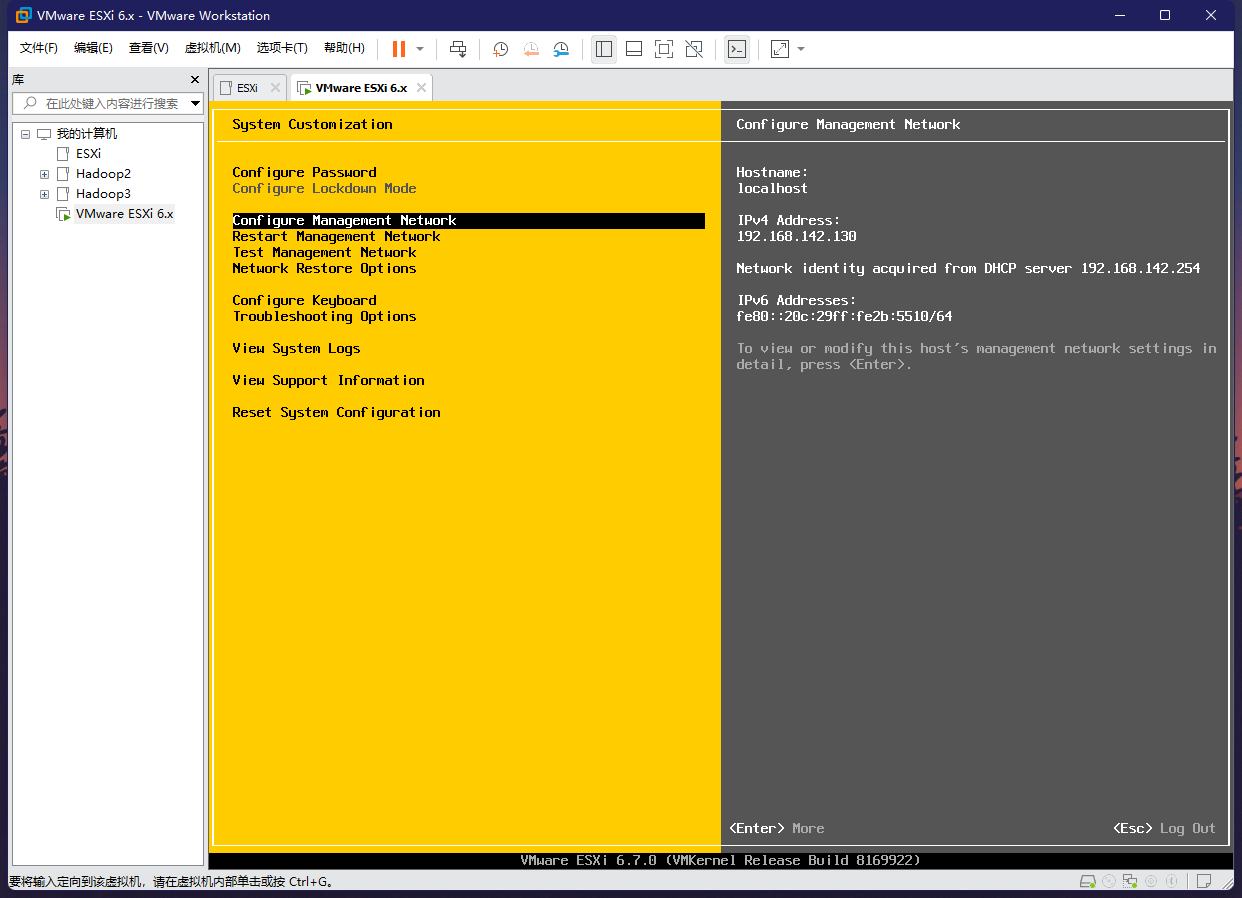
Task: Open the 选项卡(T) menu
Action: (282, 48)
